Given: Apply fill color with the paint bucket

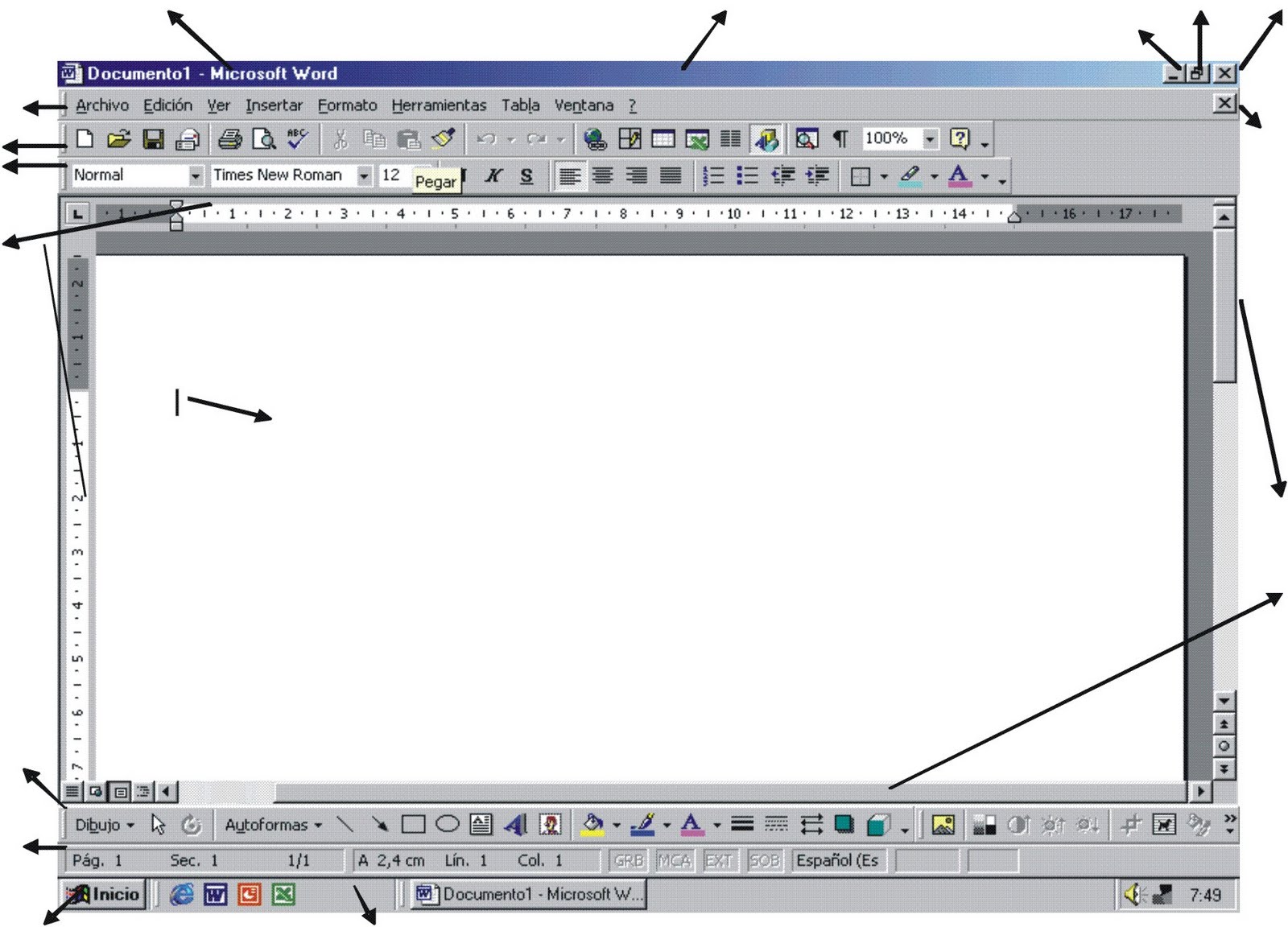Looking at the screenshot, I should [593, 824].
